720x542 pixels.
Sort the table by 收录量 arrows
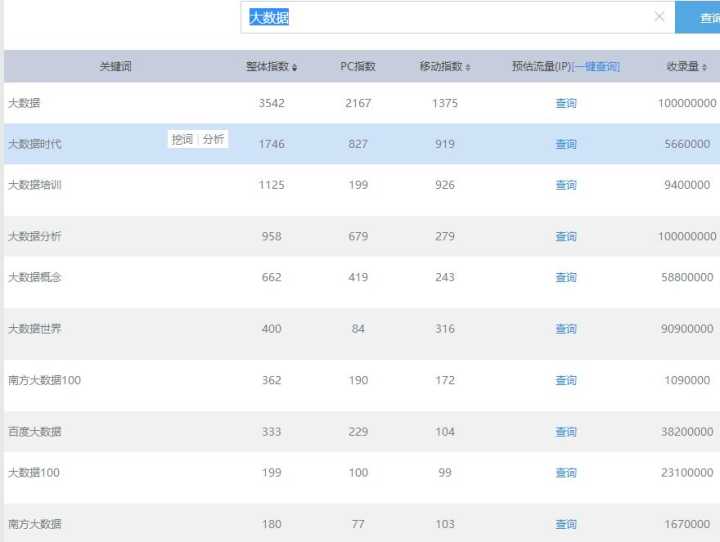(x=704, y=68)
